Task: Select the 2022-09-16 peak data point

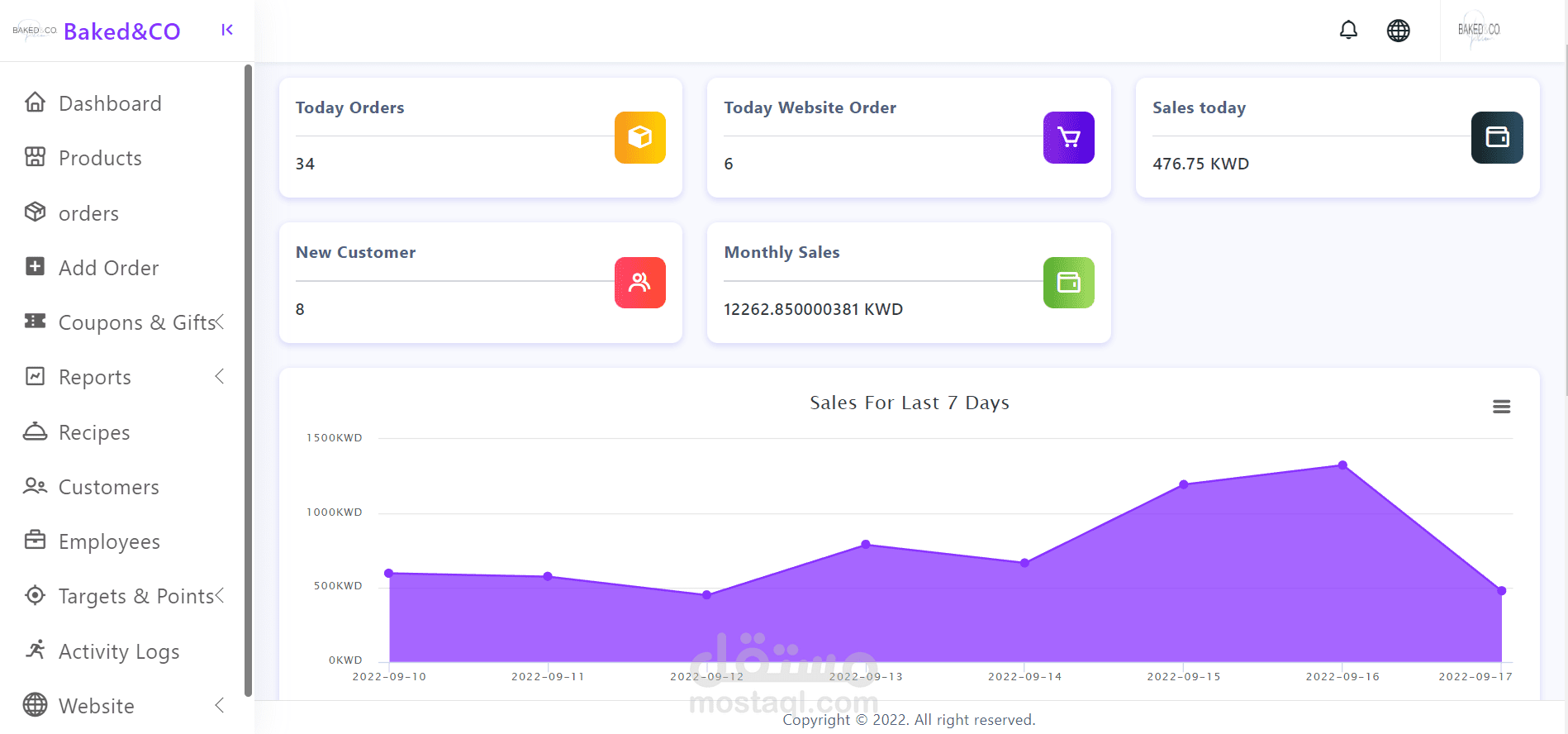Action: [x=1342, y=465]
